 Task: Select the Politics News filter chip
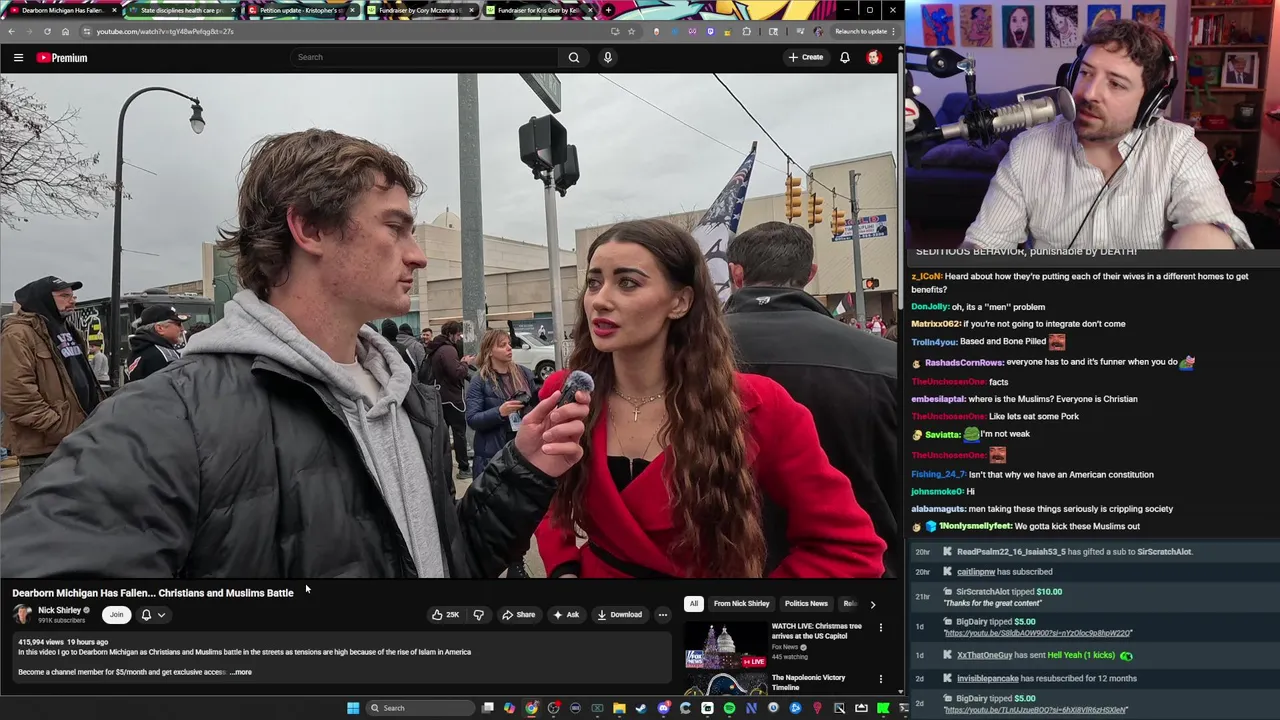tap(806, 604)
